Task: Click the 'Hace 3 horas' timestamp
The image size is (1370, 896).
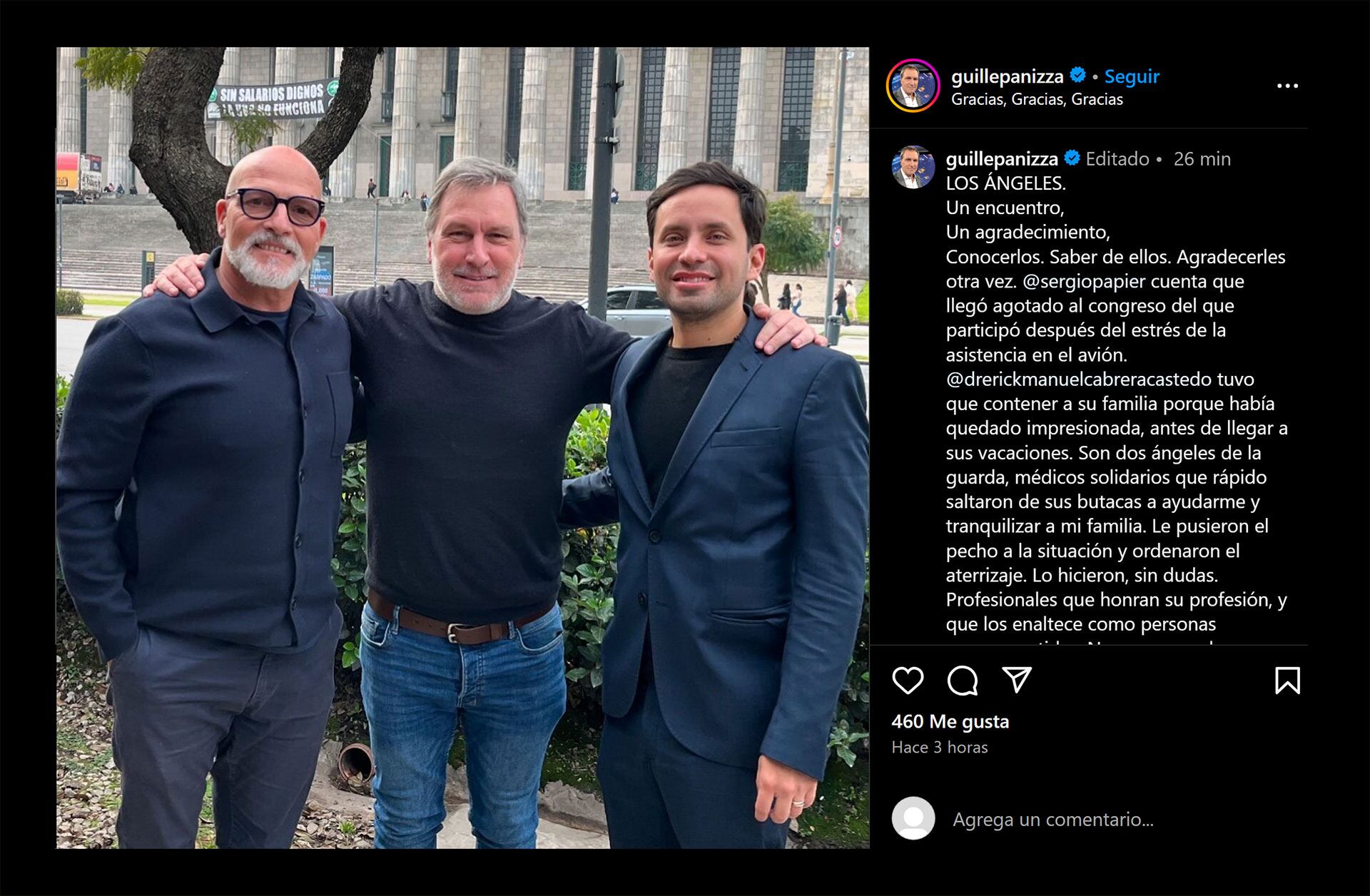Action: [x=940, y=747]
